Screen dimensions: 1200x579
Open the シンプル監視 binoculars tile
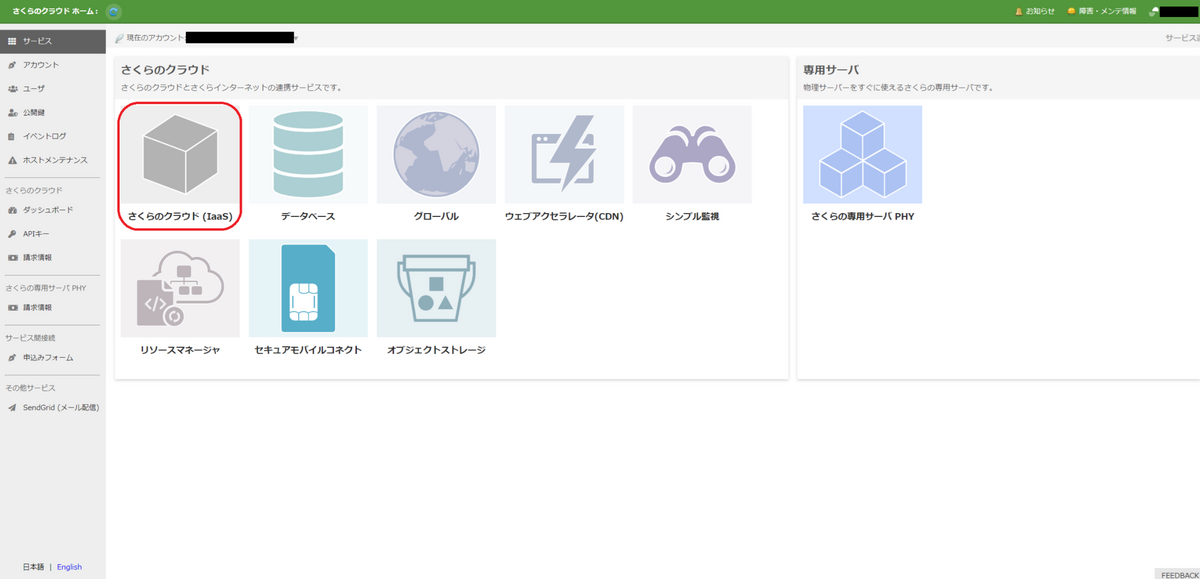(692, 165)
